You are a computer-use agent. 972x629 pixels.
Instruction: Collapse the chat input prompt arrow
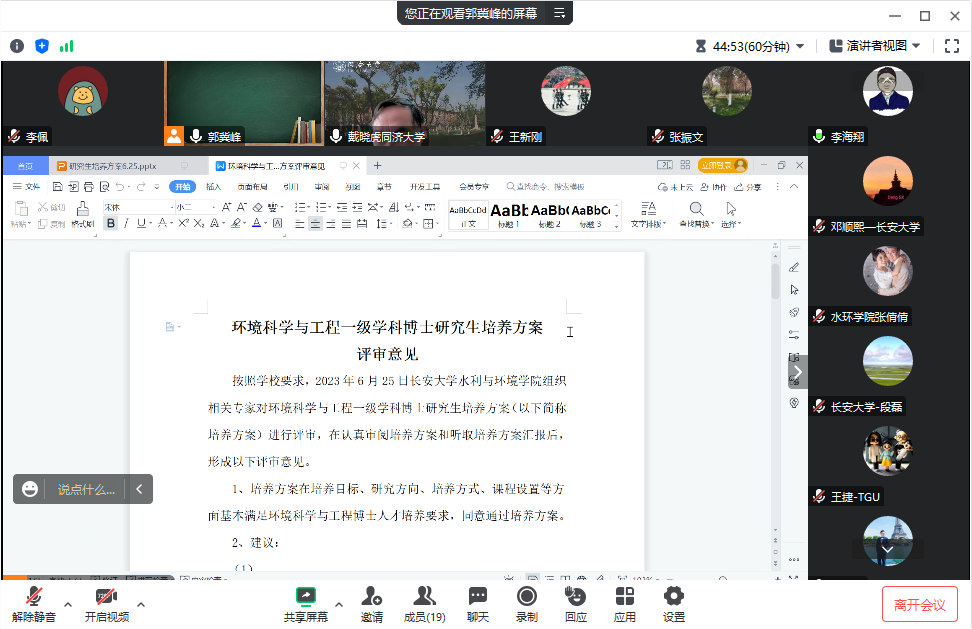(x=139, y=489)
